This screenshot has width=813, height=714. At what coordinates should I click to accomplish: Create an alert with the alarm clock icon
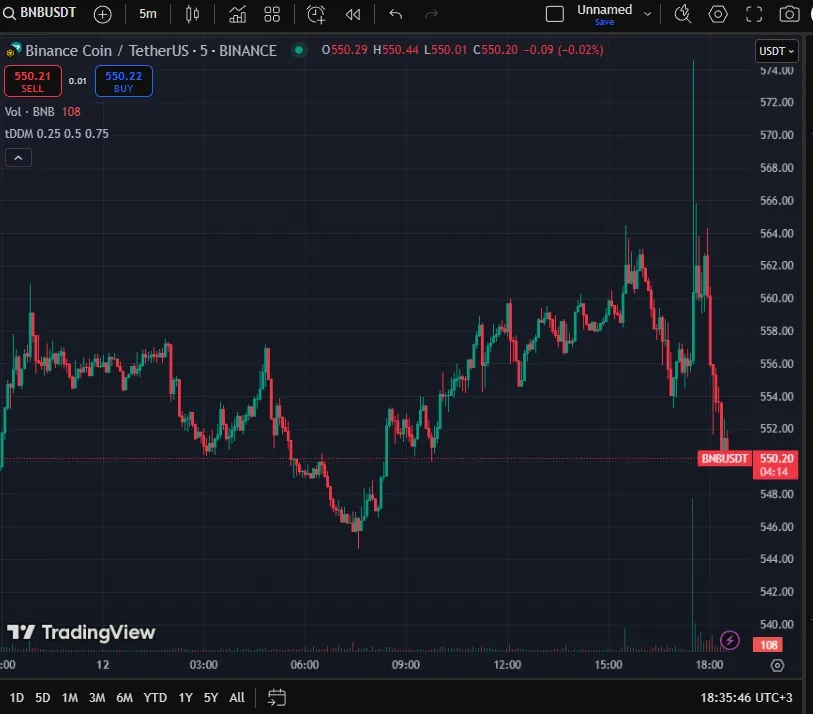click(x=316, y=14)
